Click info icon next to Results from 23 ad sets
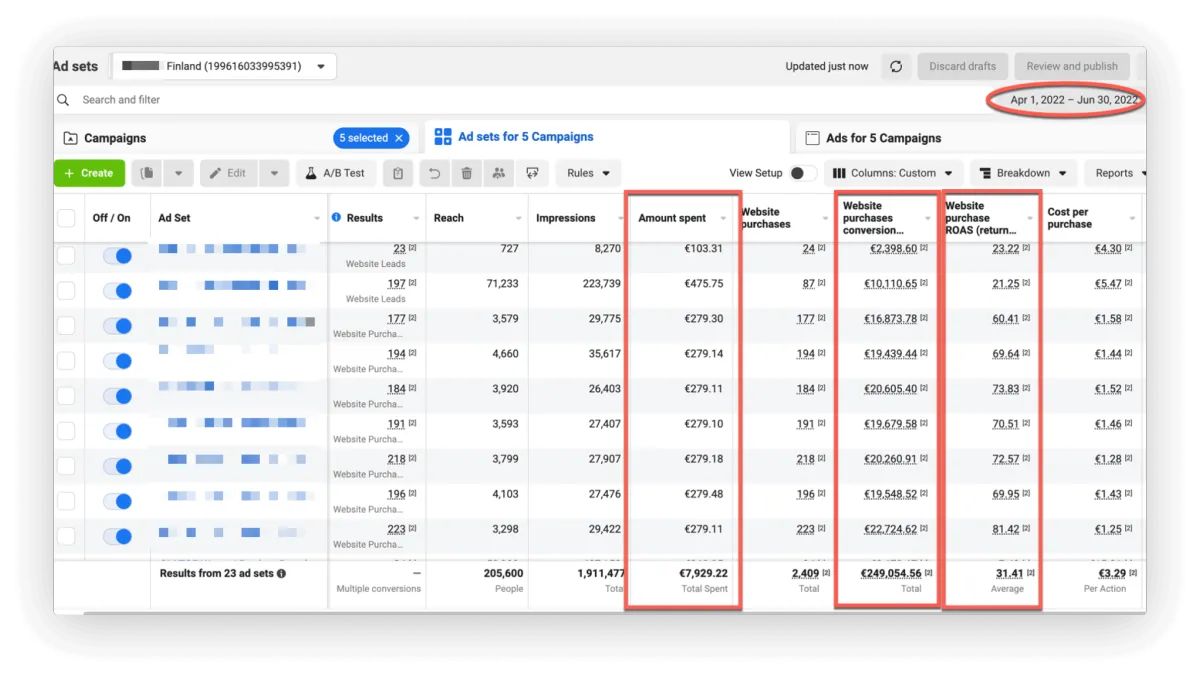1200x676 pixels. pyautogui.click(x=282, y=574)
